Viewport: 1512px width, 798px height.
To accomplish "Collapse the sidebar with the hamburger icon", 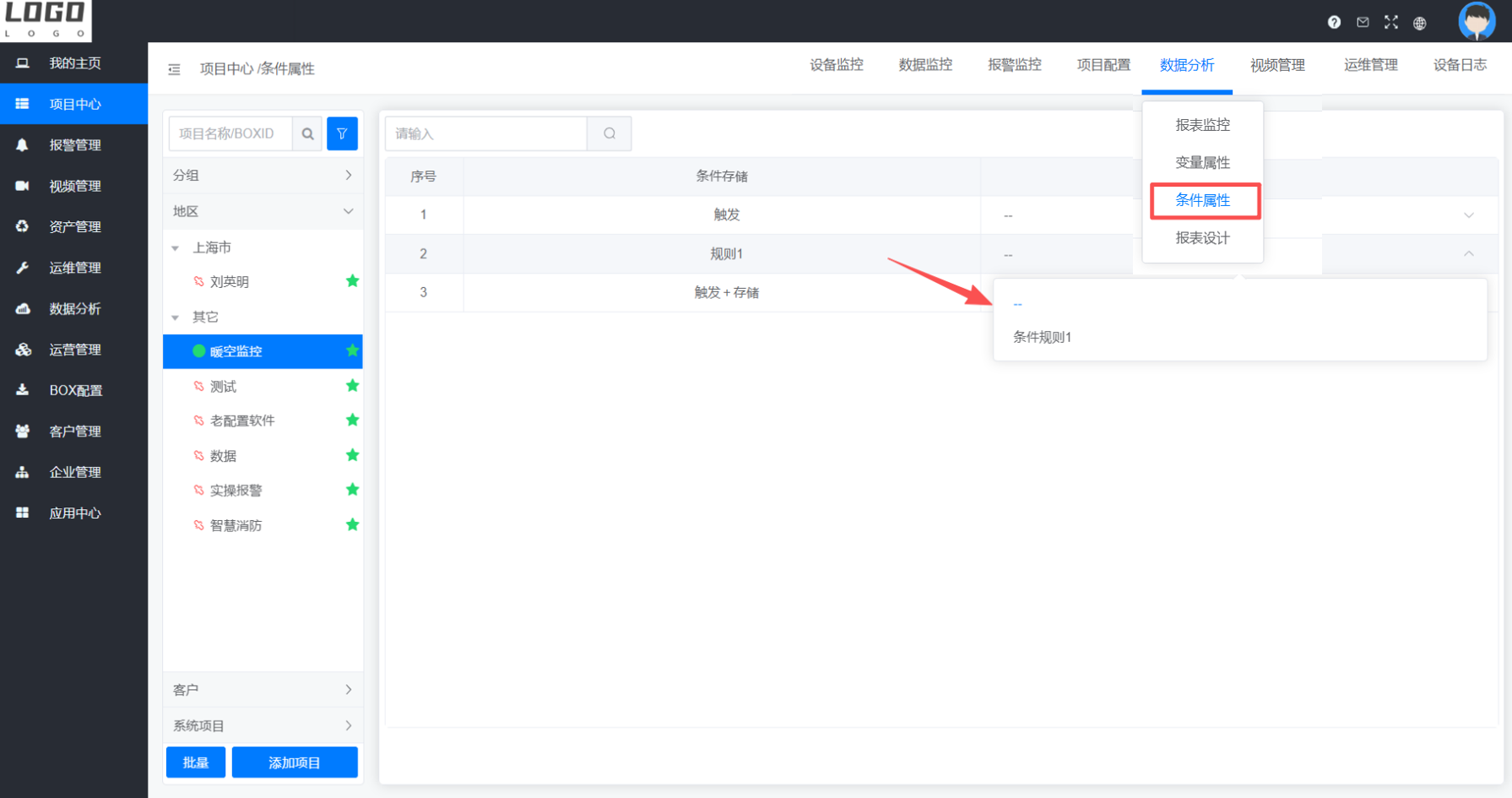I will tap(174, 69).
